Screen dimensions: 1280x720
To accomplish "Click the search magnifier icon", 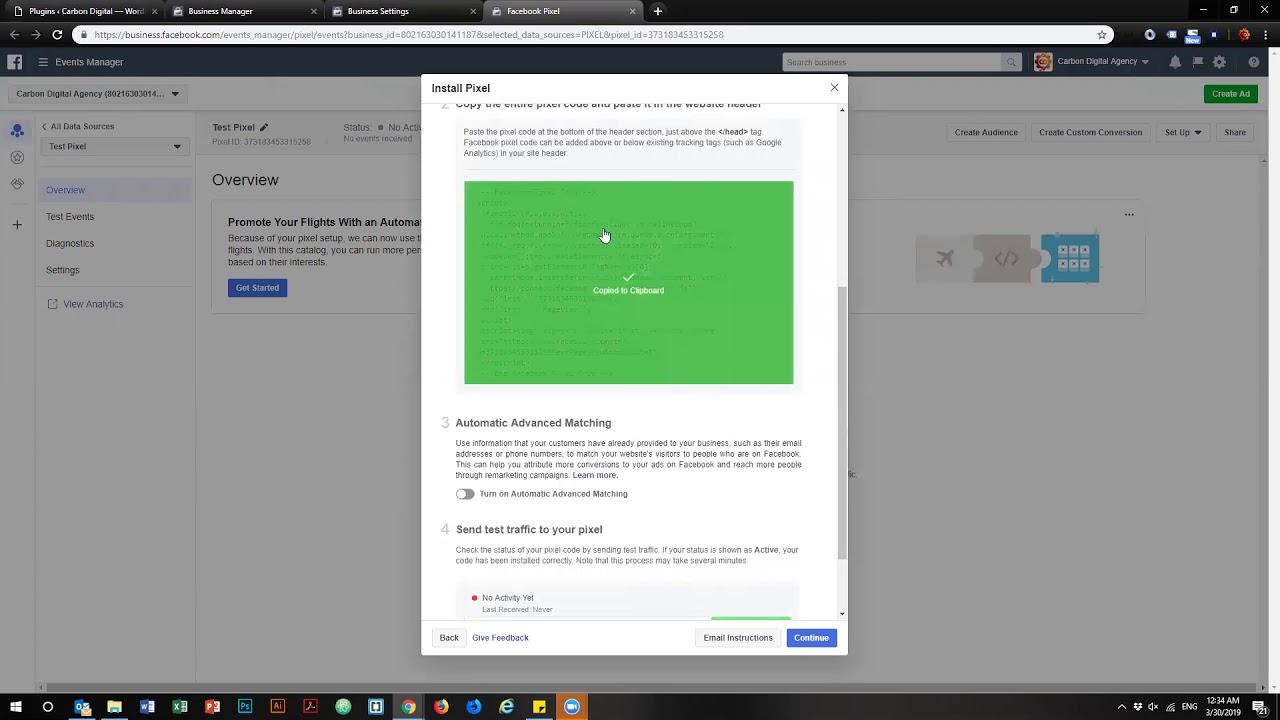I will pos(1011,62).
